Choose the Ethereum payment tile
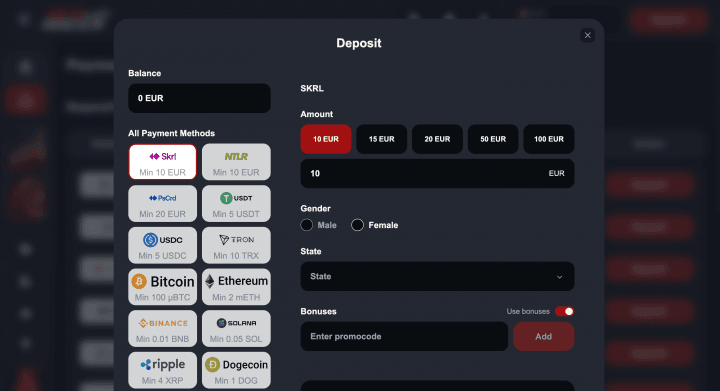720x391 pixels. 236,287
